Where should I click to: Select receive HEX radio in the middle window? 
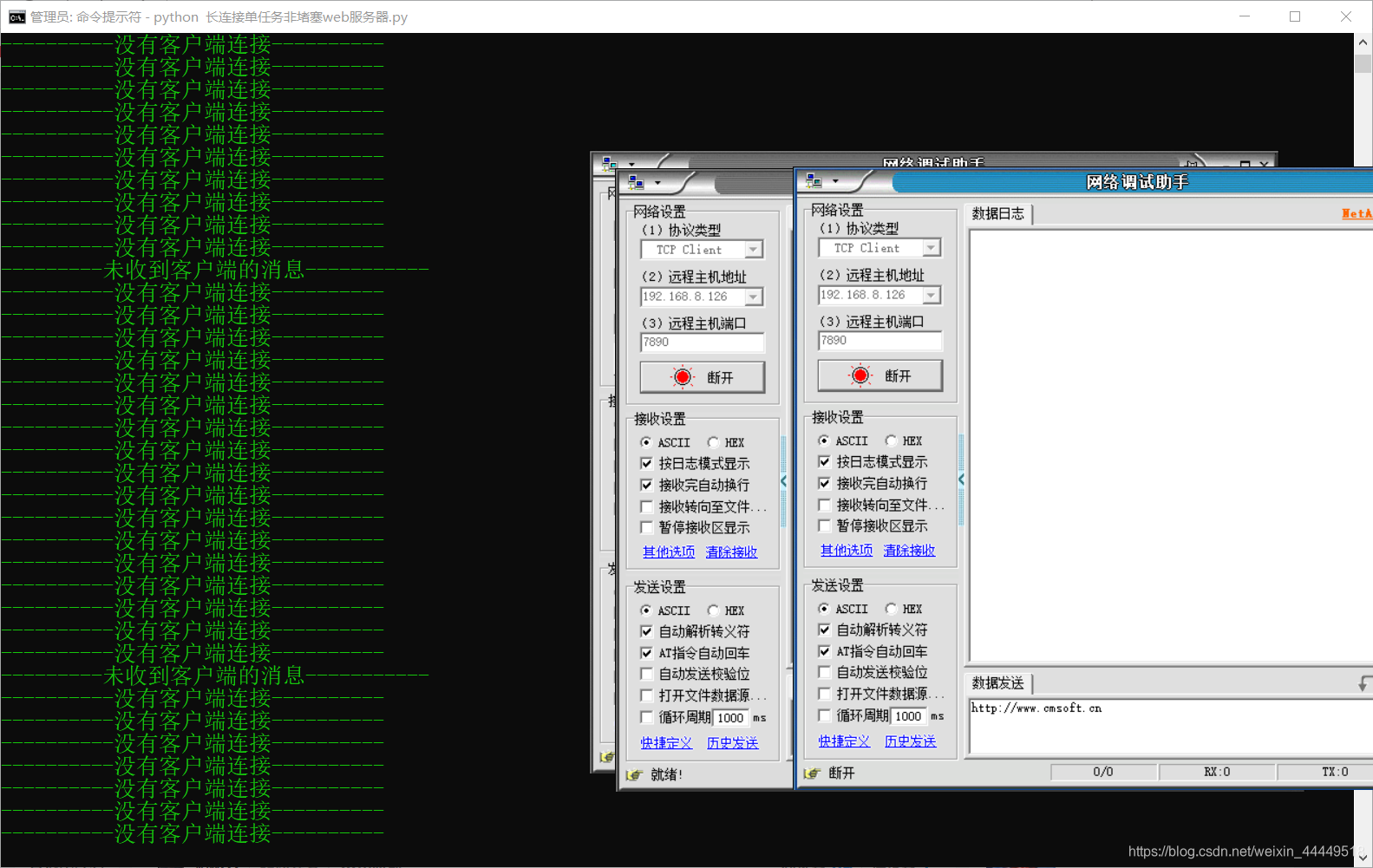coord(713,442)
